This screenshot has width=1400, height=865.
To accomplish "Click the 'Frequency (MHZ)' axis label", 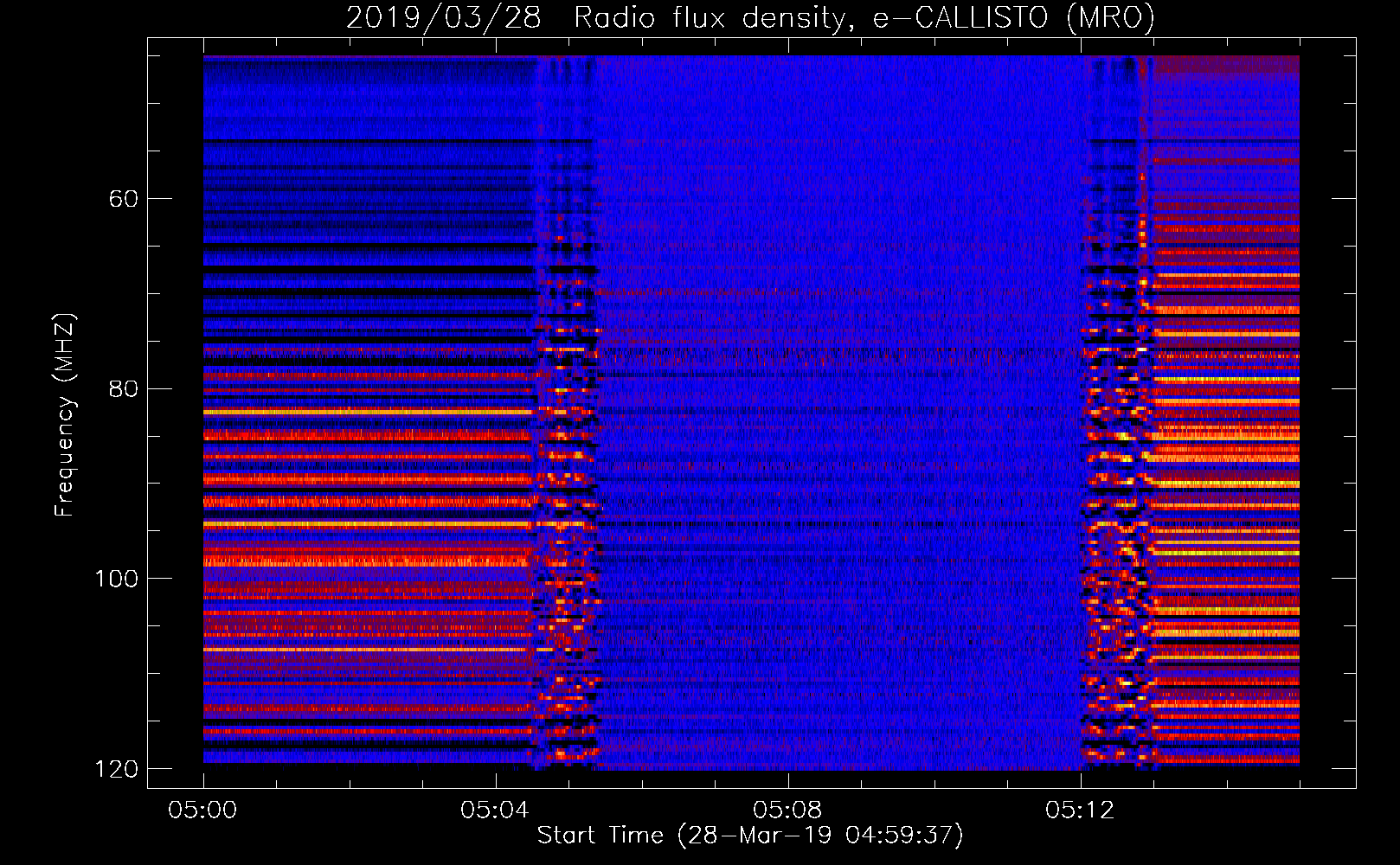I will (65, 415).
